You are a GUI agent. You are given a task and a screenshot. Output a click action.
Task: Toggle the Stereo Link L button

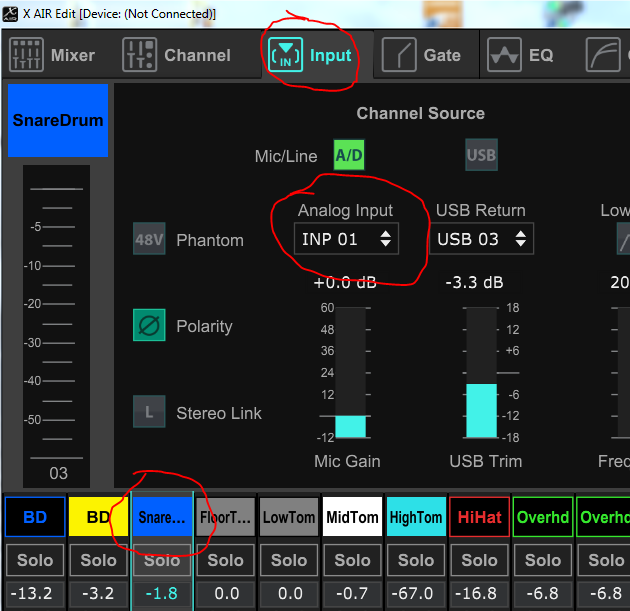click(x=149, y=412)
